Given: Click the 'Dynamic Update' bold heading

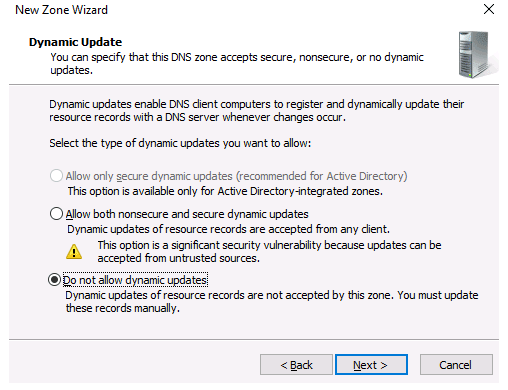Looking at the screenshot, I should coord(75,42).
